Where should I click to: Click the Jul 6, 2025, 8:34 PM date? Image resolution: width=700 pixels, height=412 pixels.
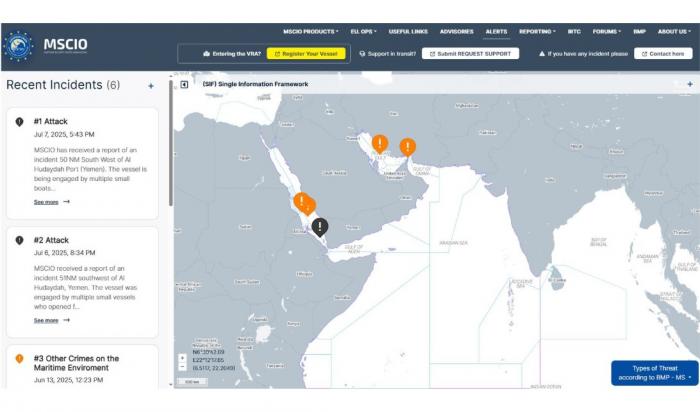click(x=64, y=253)
